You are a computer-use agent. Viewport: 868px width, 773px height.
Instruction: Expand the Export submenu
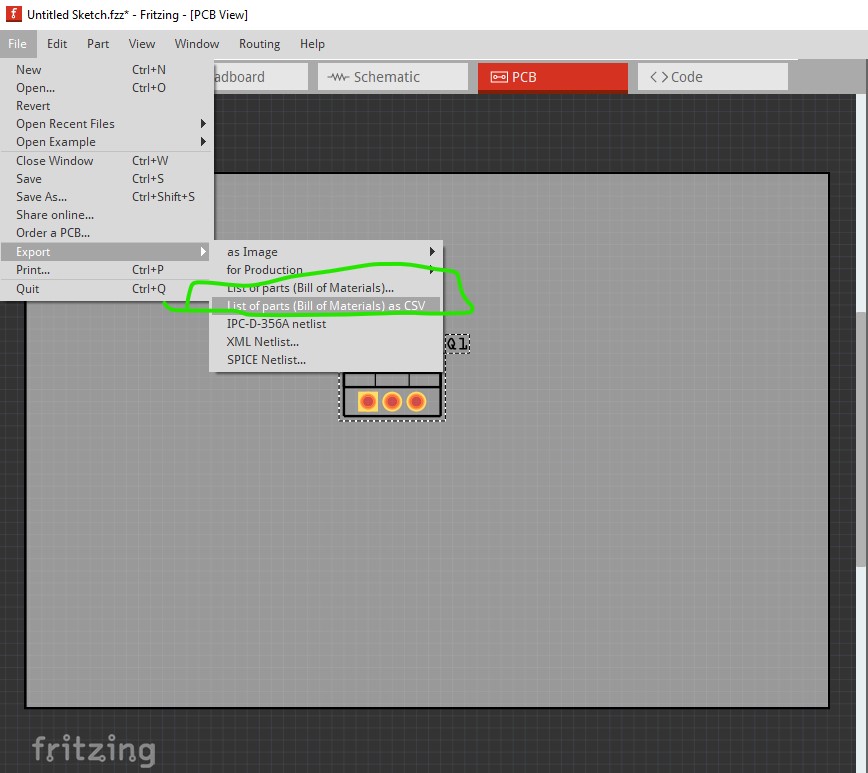(x=106, y=252)
